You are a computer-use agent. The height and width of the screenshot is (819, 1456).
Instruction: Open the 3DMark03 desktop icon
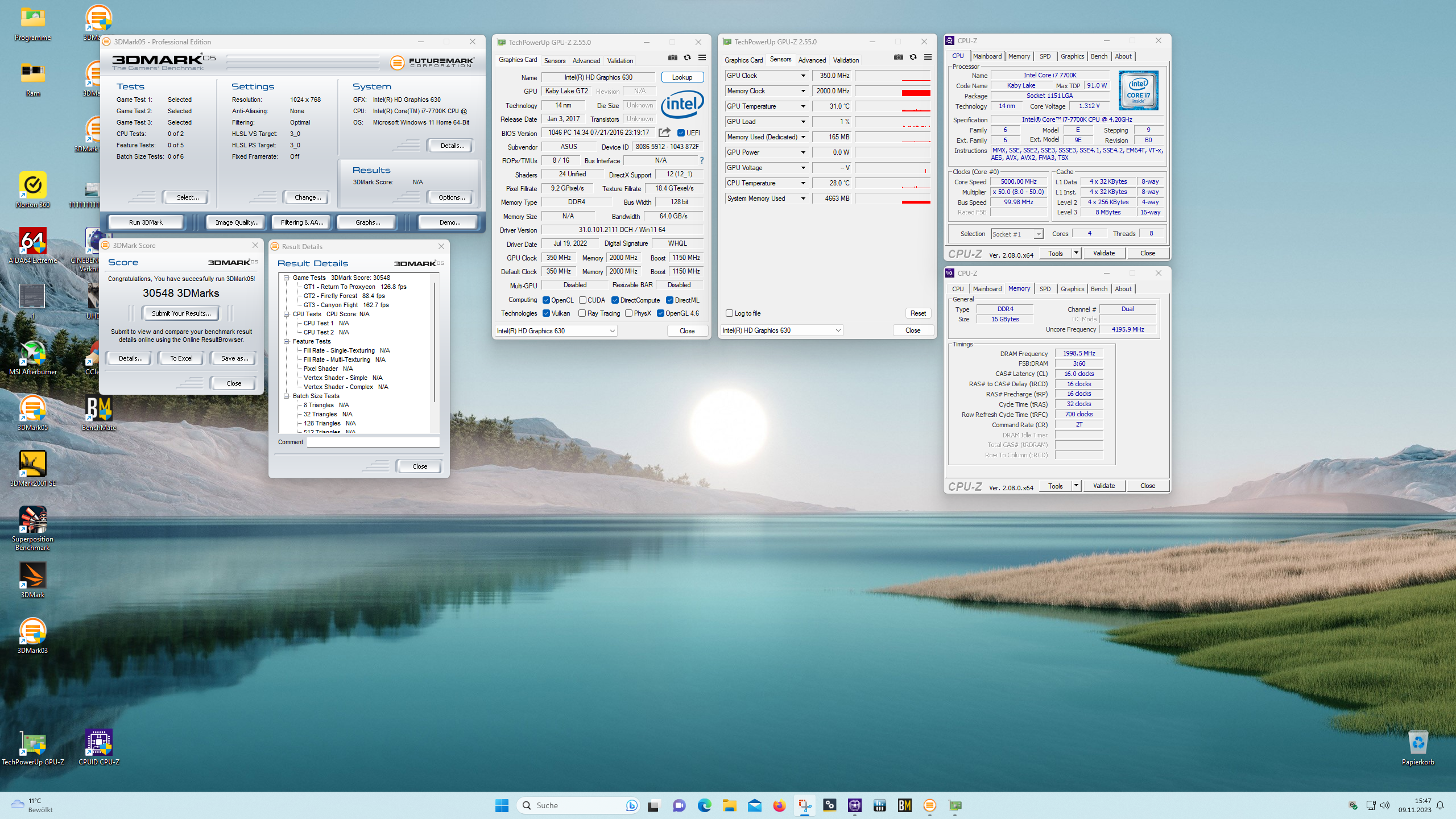(x=32, y=636)
